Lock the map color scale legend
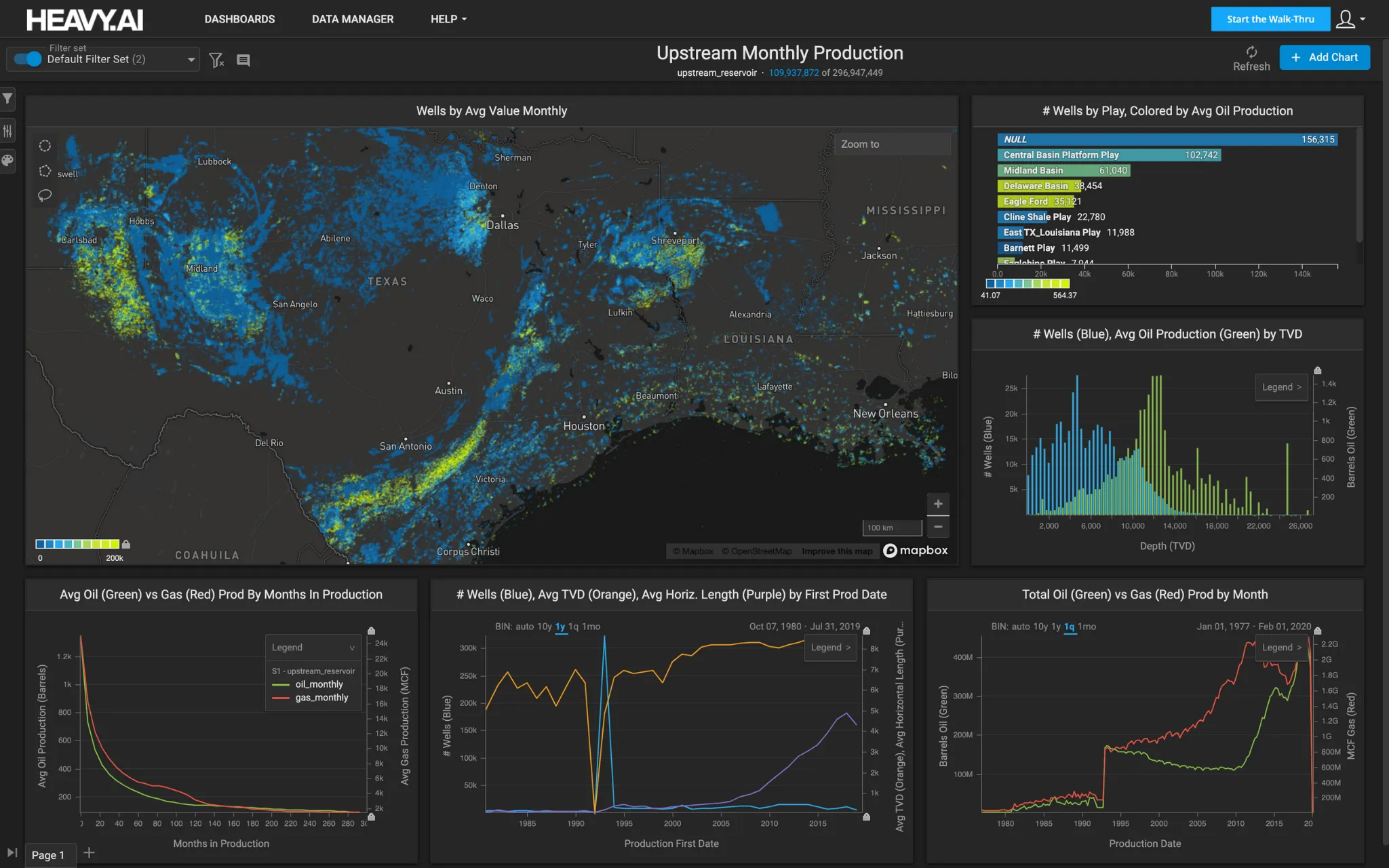The image size is (1389, 868). (127, 544)
